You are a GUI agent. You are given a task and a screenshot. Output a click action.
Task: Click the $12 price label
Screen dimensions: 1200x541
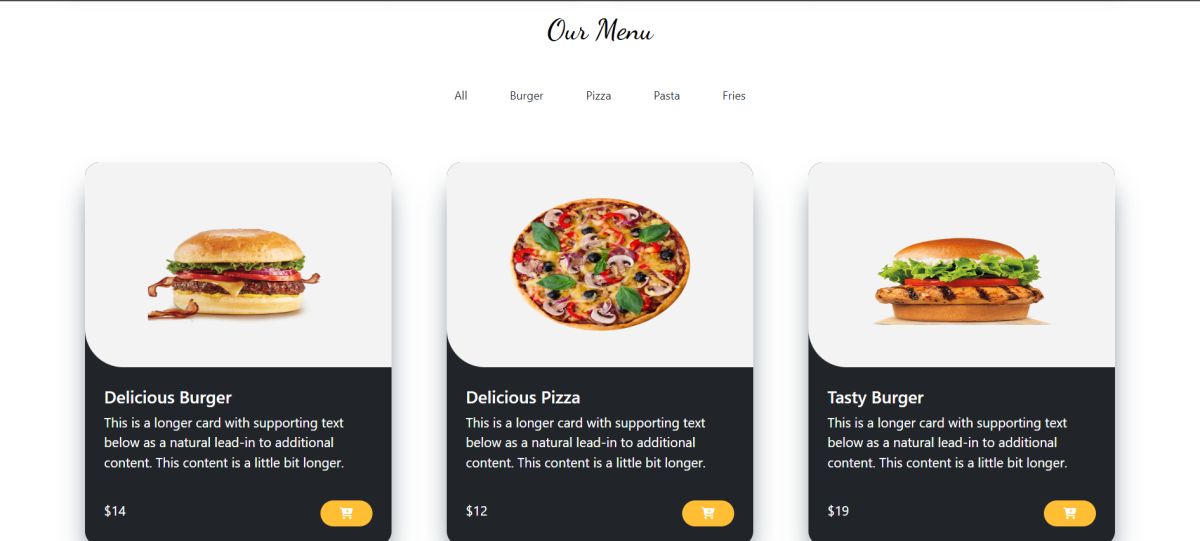pos(477,511)
